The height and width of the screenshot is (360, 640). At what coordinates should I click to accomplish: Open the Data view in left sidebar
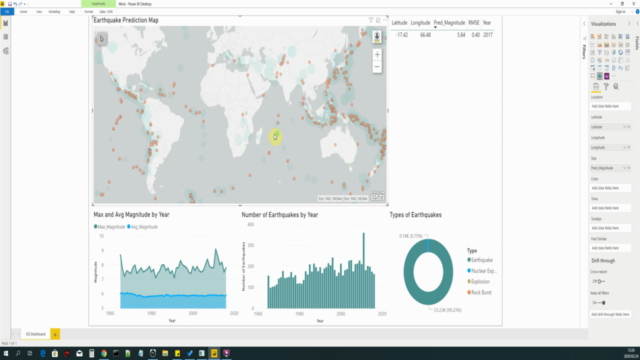click(x=6, y=37)
